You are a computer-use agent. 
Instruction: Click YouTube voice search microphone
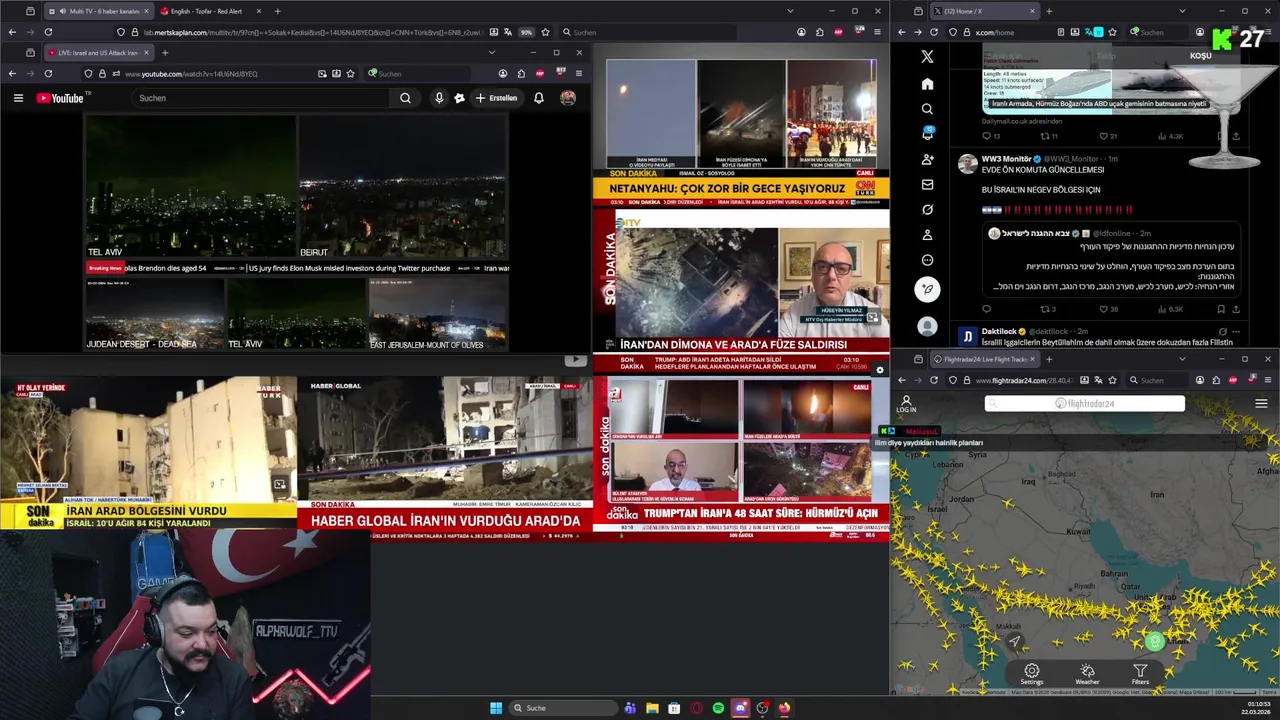coord(438,98)
